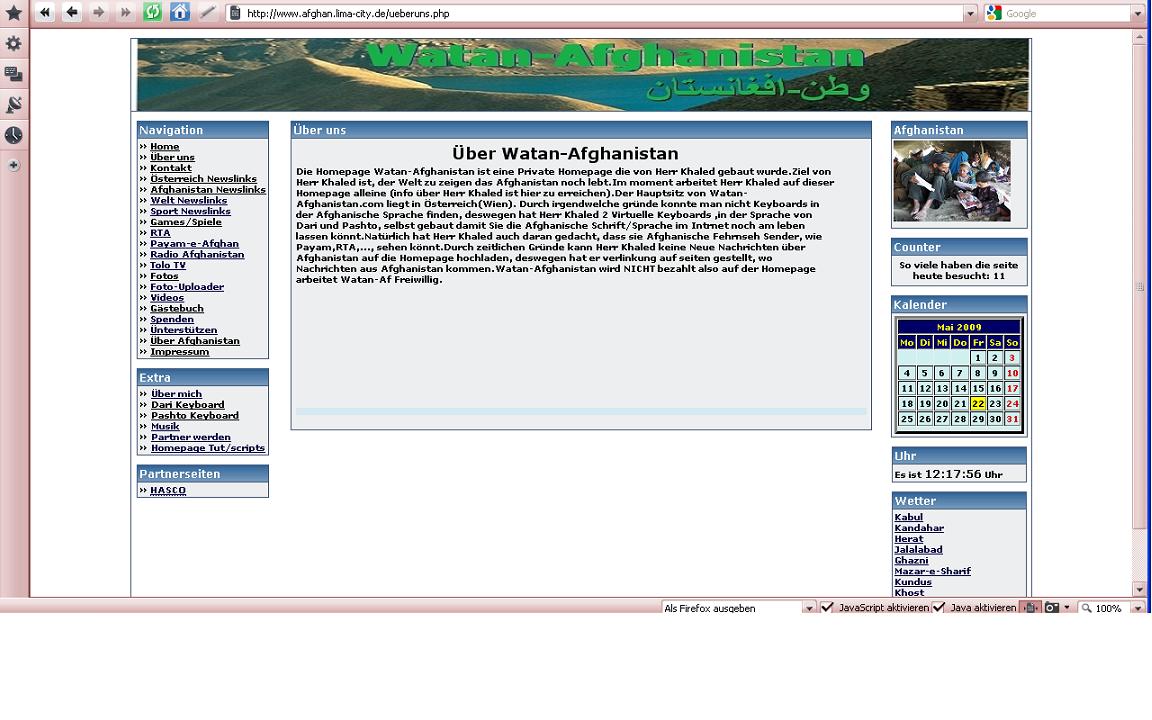The image size is (1152, 720).
Task: Click the plus button to add a sidebar panel
Action: tap(14, 165)
